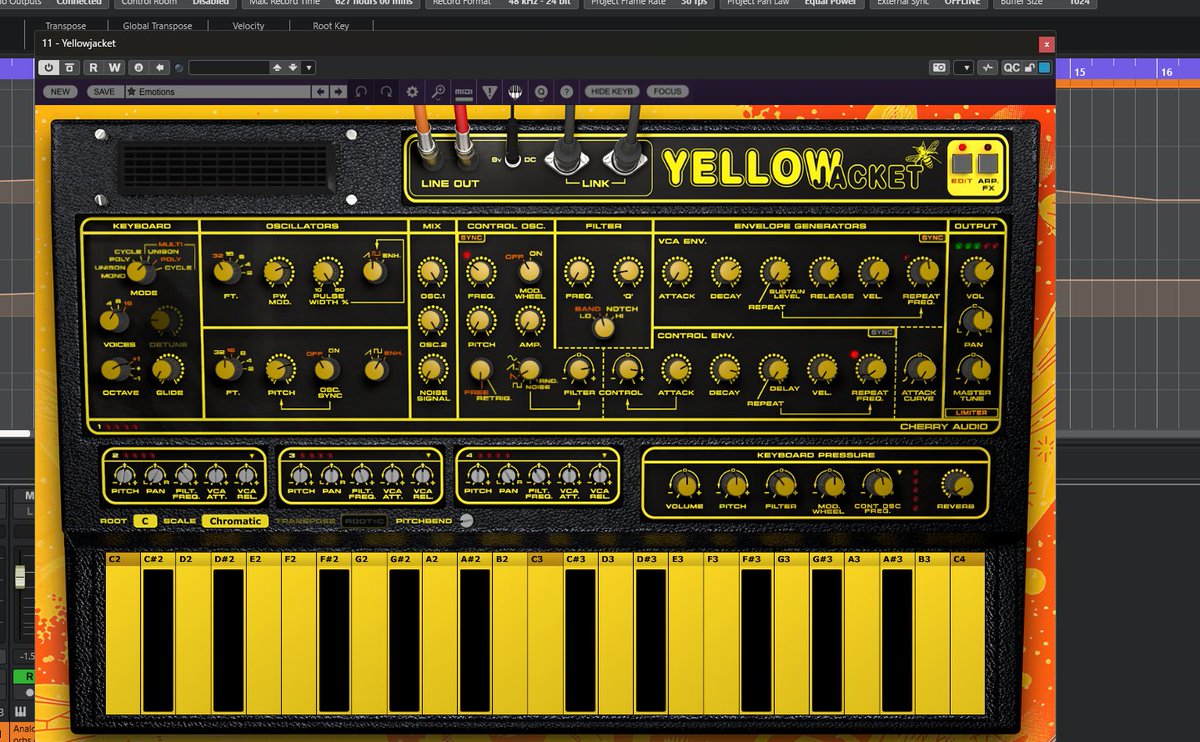This screenshot has height=742, width=1200.
Task: Click the PITCHBEND knob
Action: pyautogui.click(x=467, y=521)
